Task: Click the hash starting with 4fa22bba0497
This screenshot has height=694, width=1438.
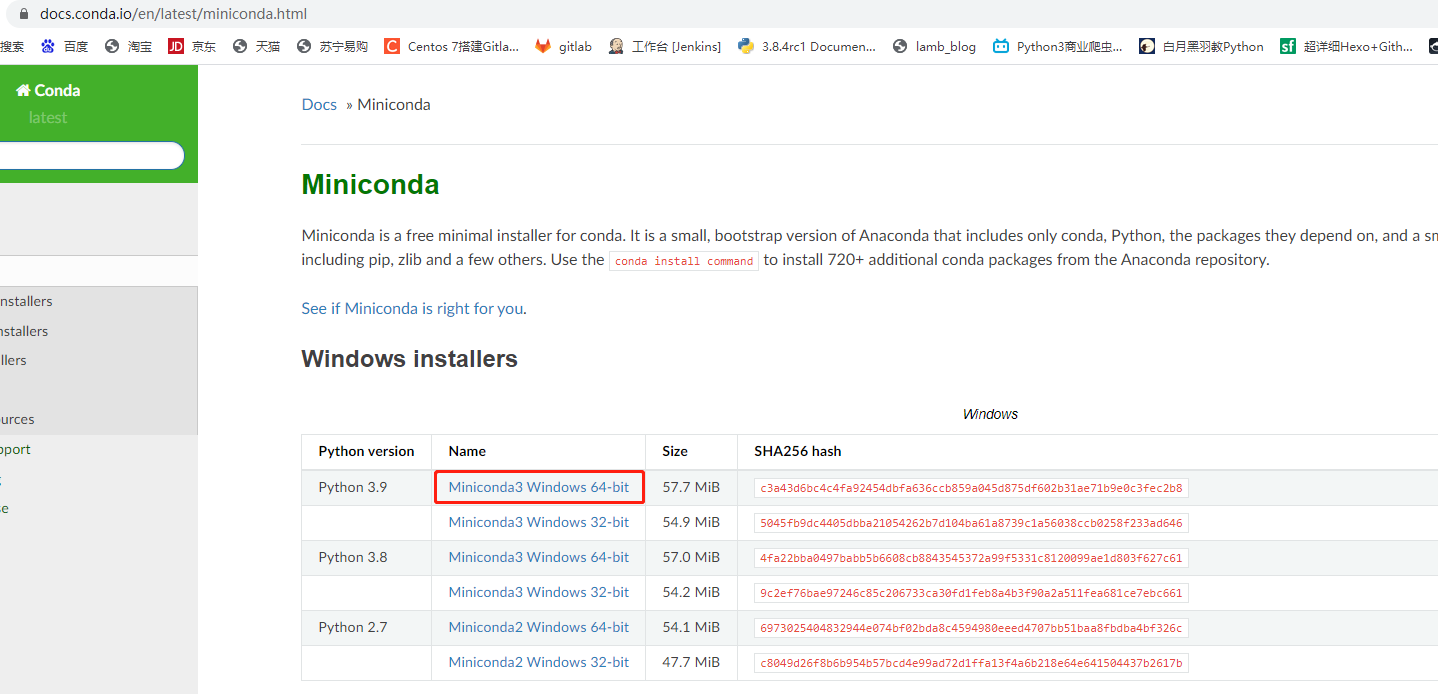Action: pyautogui.click(x=971, y=558)
